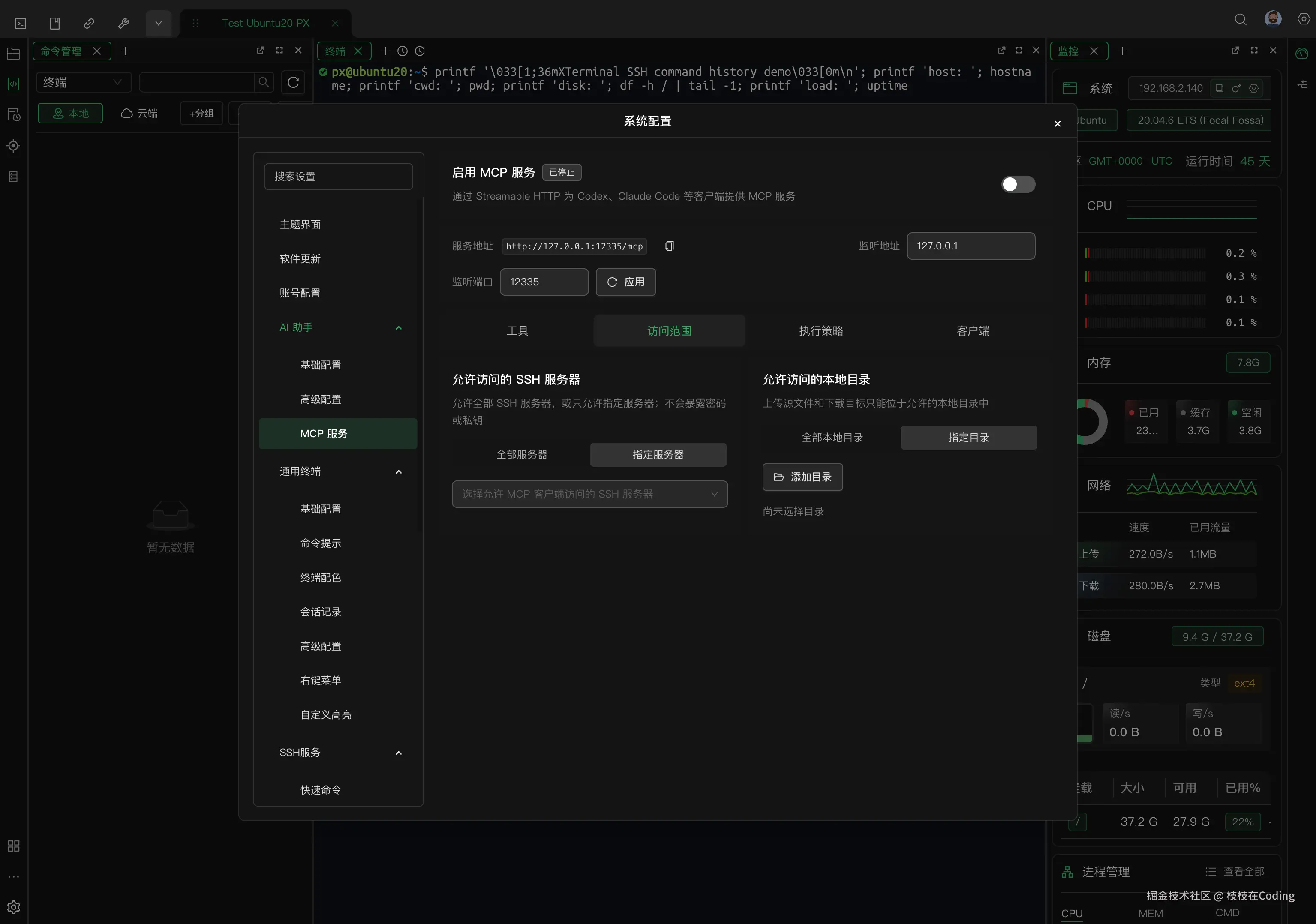This screenshot has width=1316, height=924.
Task: Click the hexagon settings icon at top right
Action: [x=1304, y=19]
